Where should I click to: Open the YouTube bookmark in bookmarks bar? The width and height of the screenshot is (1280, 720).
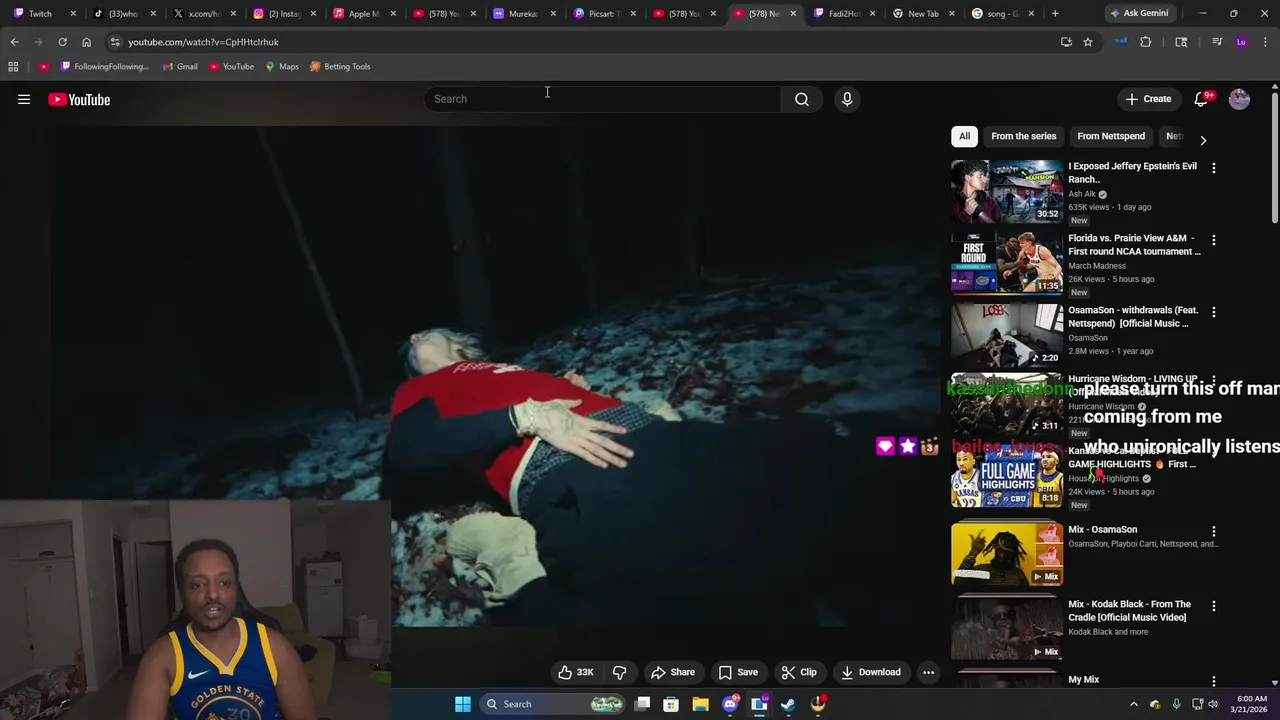coord(231,66)
